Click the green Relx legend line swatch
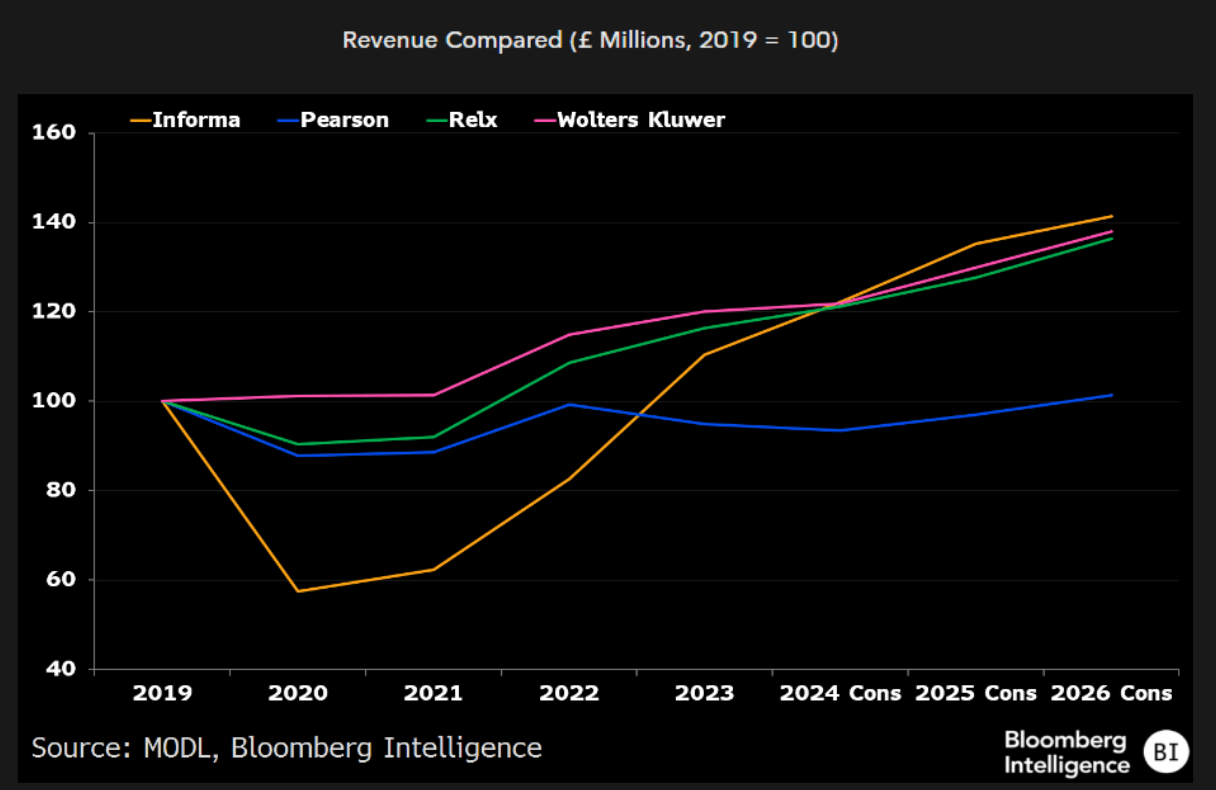 pos(436,121)
